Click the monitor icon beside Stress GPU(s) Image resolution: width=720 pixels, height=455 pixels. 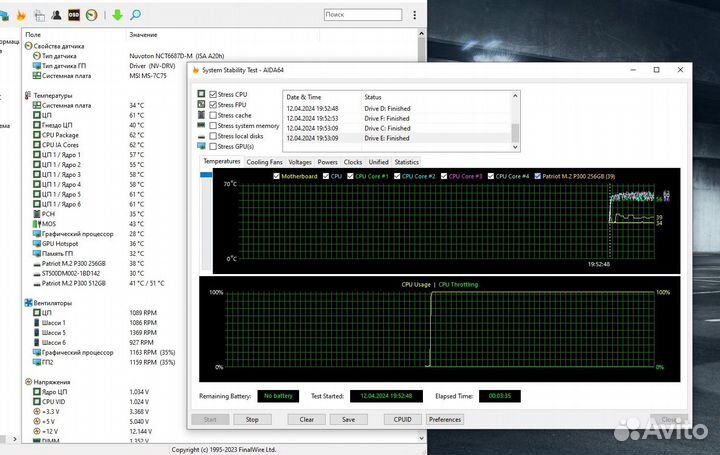point(201,146)
